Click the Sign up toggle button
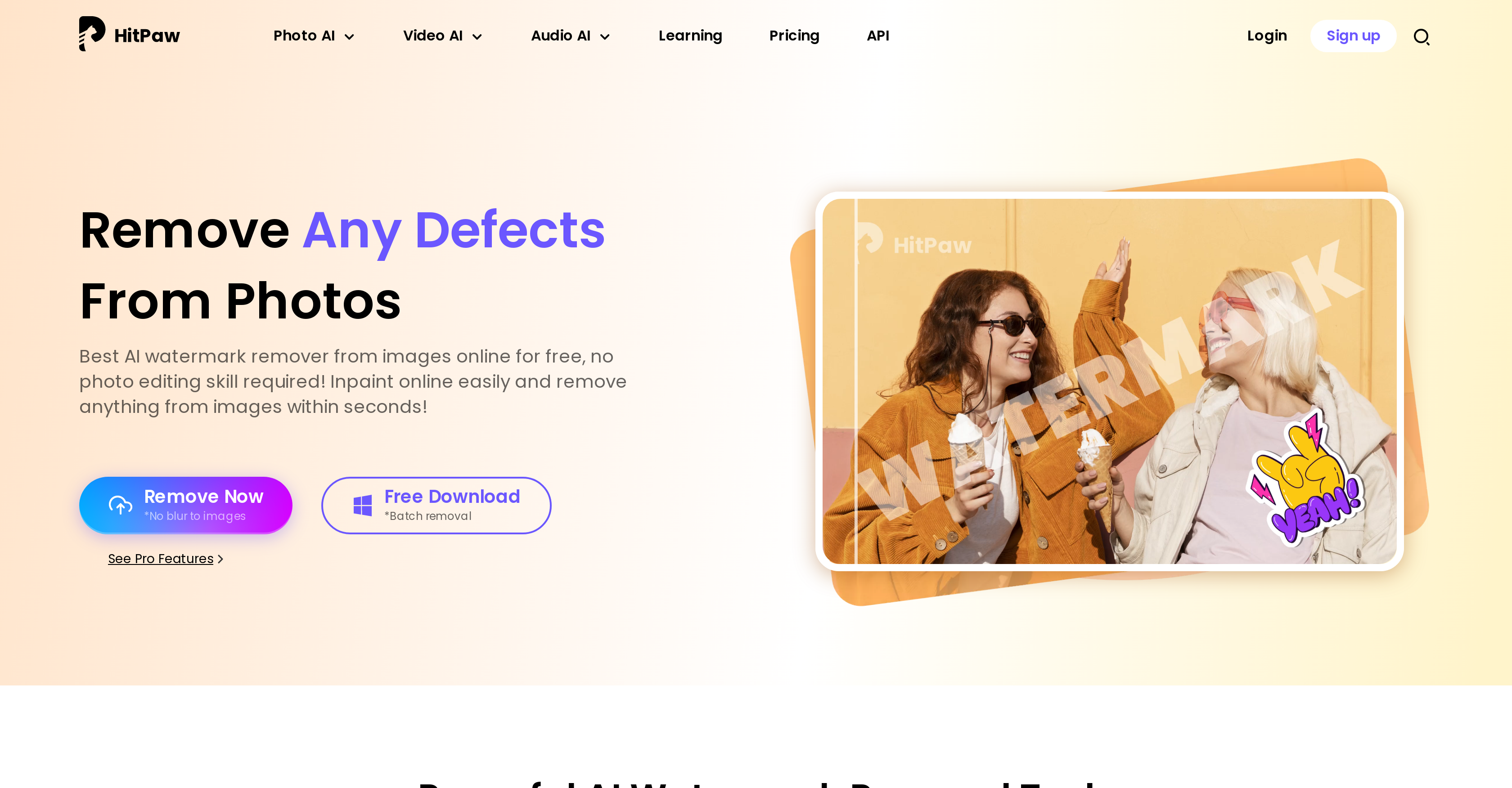This screenshot has height=788, width=1512. [1353, 36]
